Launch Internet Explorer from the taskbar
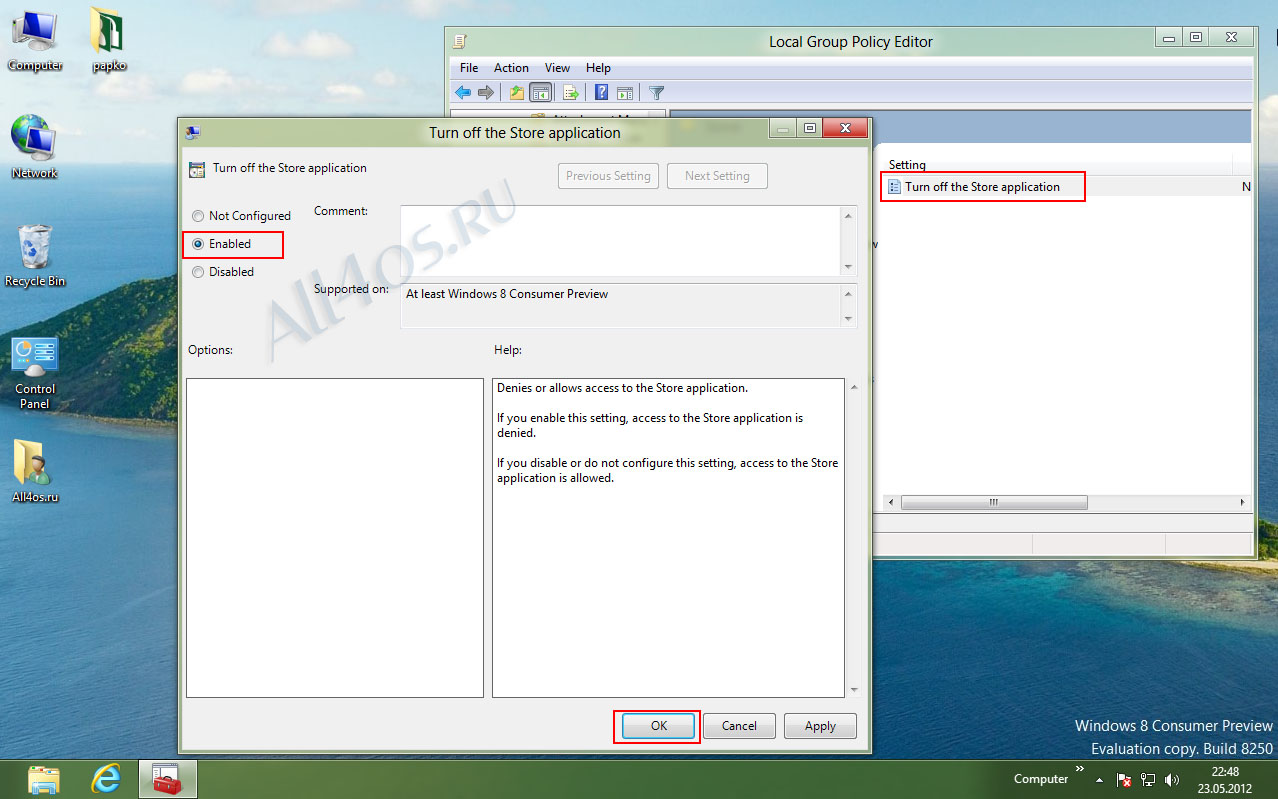1278x799 pixels. pos(106,779)
